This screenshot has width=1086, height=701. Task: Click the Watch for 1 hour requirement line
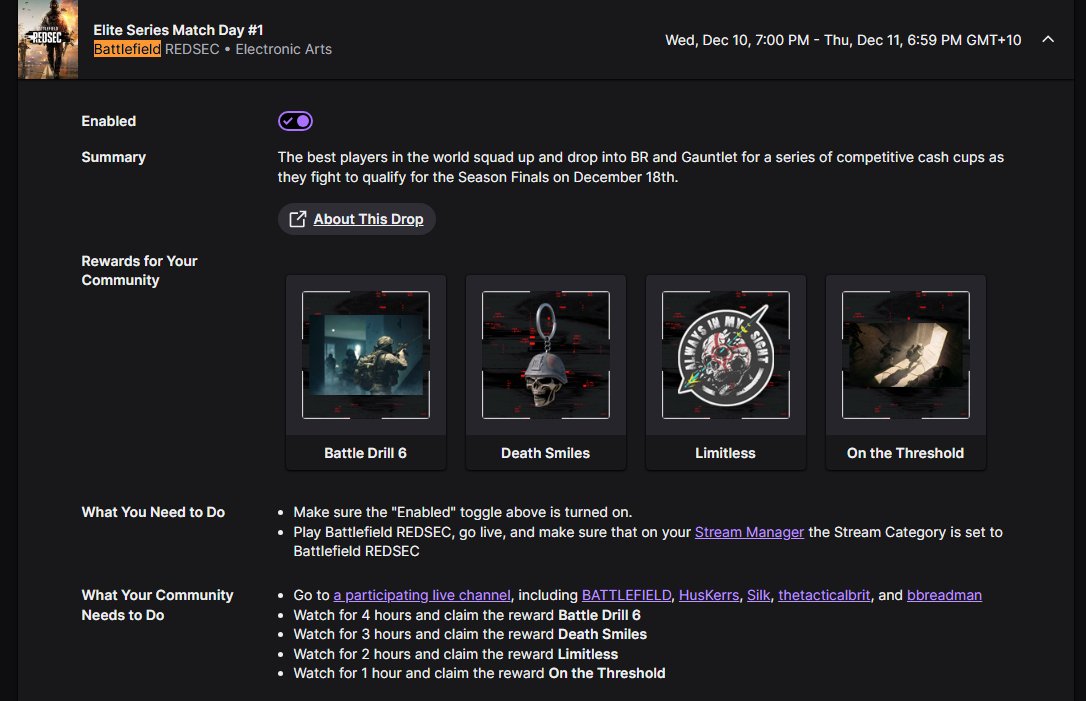(x=479, y=673)
